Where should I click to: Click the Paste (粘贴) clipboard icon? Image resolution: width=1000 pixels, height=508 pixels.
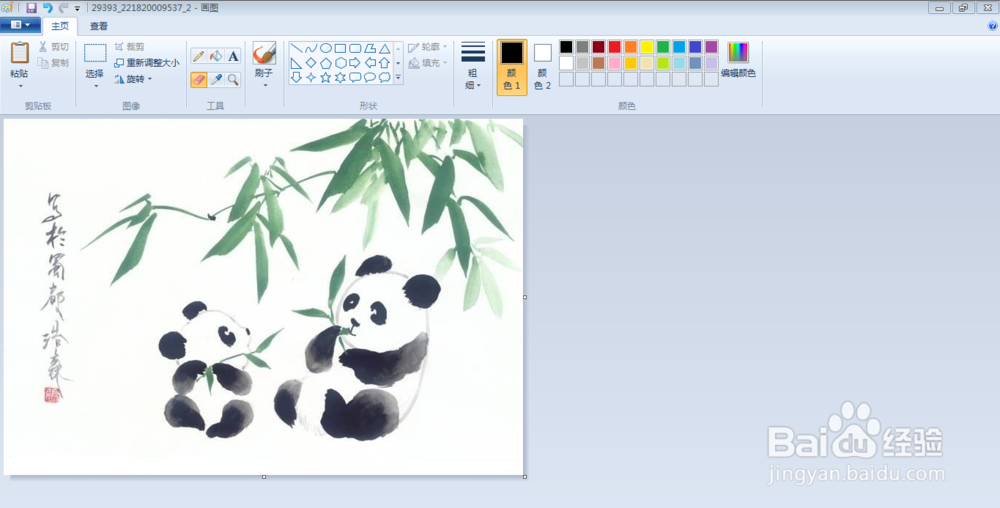tap(20, 53)
